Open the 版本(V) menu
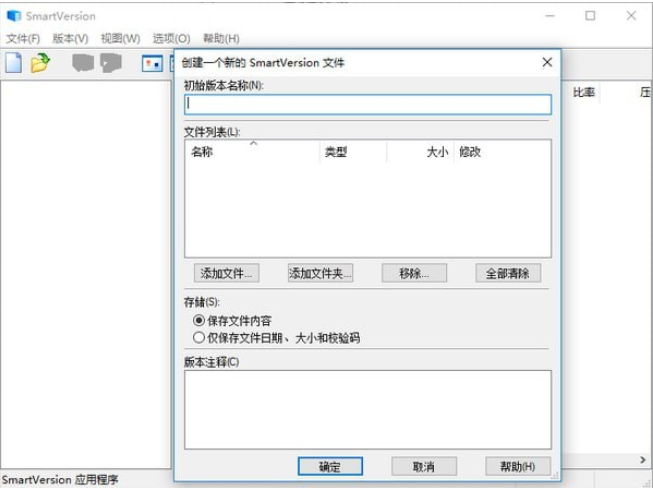The height and width of the screenshot is (488, 653). pos(70,39)
